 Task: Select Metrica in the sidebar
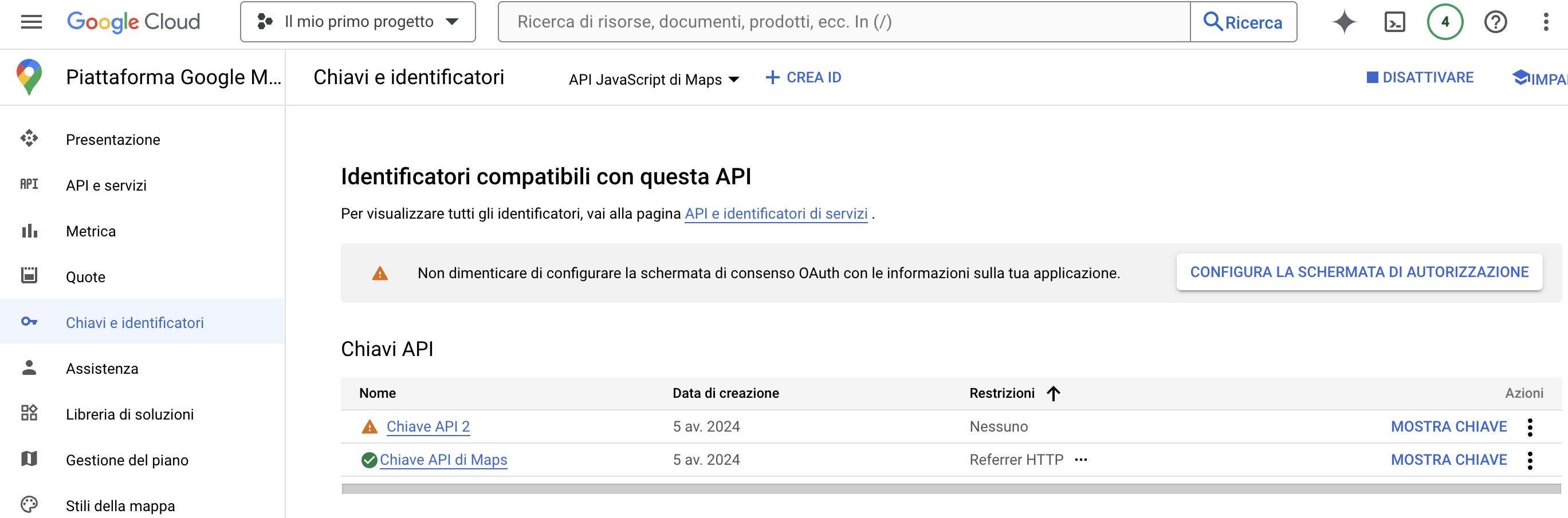(x=91, y=231)
